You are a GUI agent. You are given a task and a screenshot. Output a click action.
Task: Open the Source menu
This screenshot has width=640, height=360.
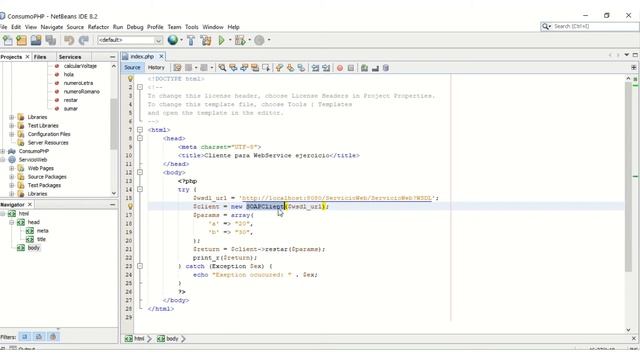tap(75, 27)
